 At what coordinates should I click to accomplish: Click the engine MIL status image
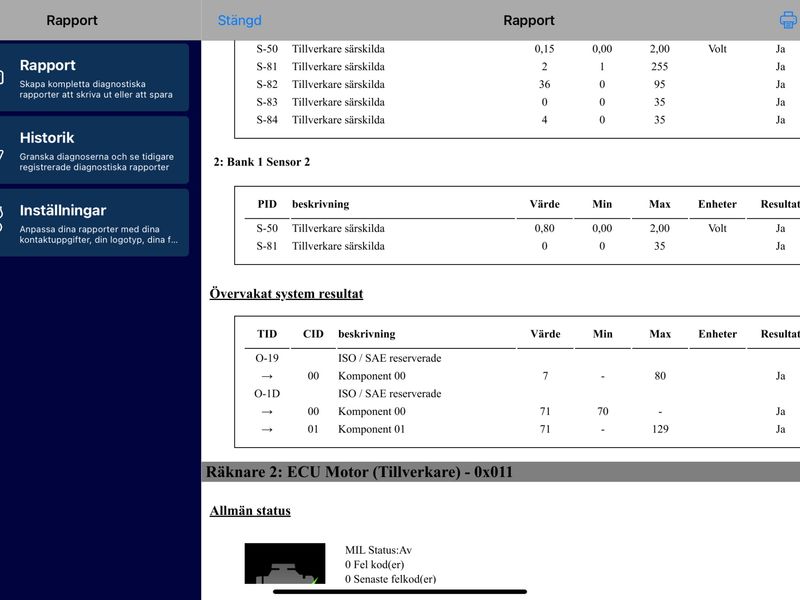(x=285, y=563)
